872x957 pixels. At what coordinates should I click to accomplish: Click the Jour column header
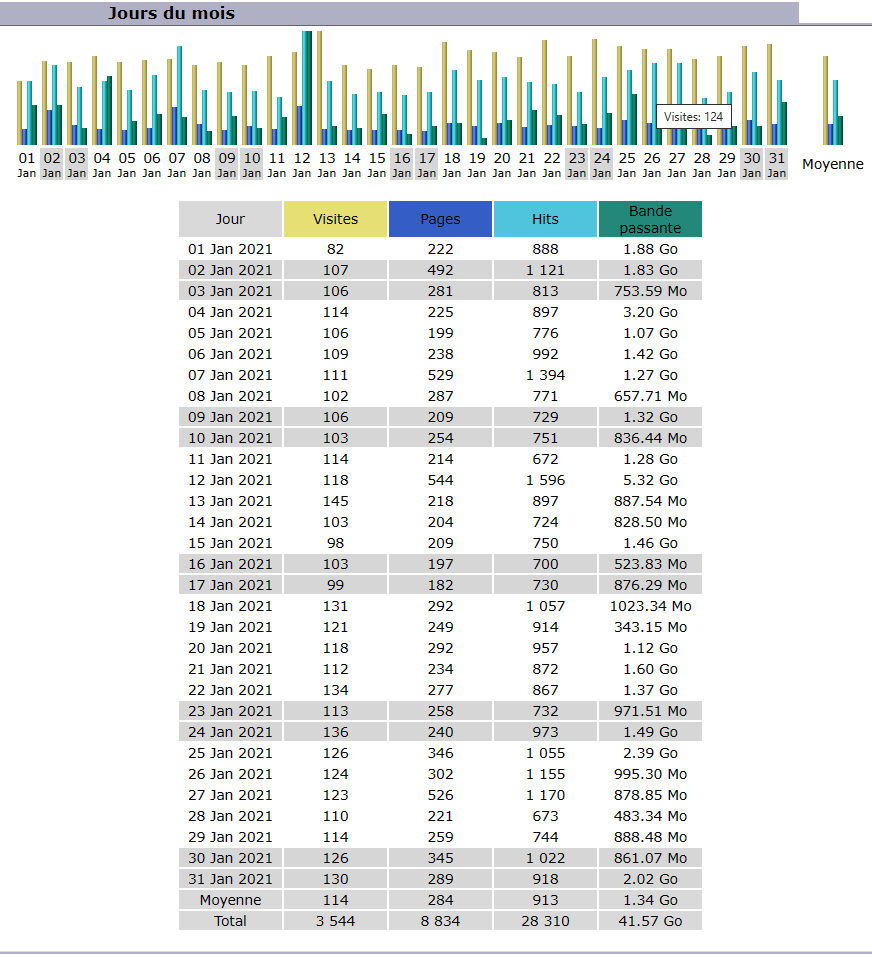230,219
